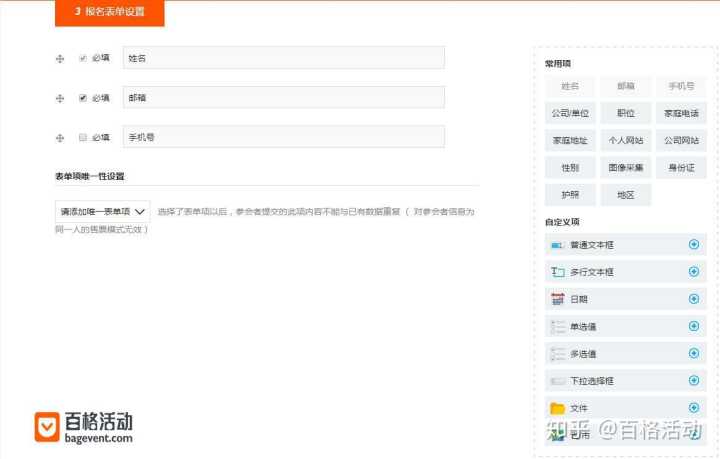Click the move handle beside the 邮箱 field

tap(60, 98)
